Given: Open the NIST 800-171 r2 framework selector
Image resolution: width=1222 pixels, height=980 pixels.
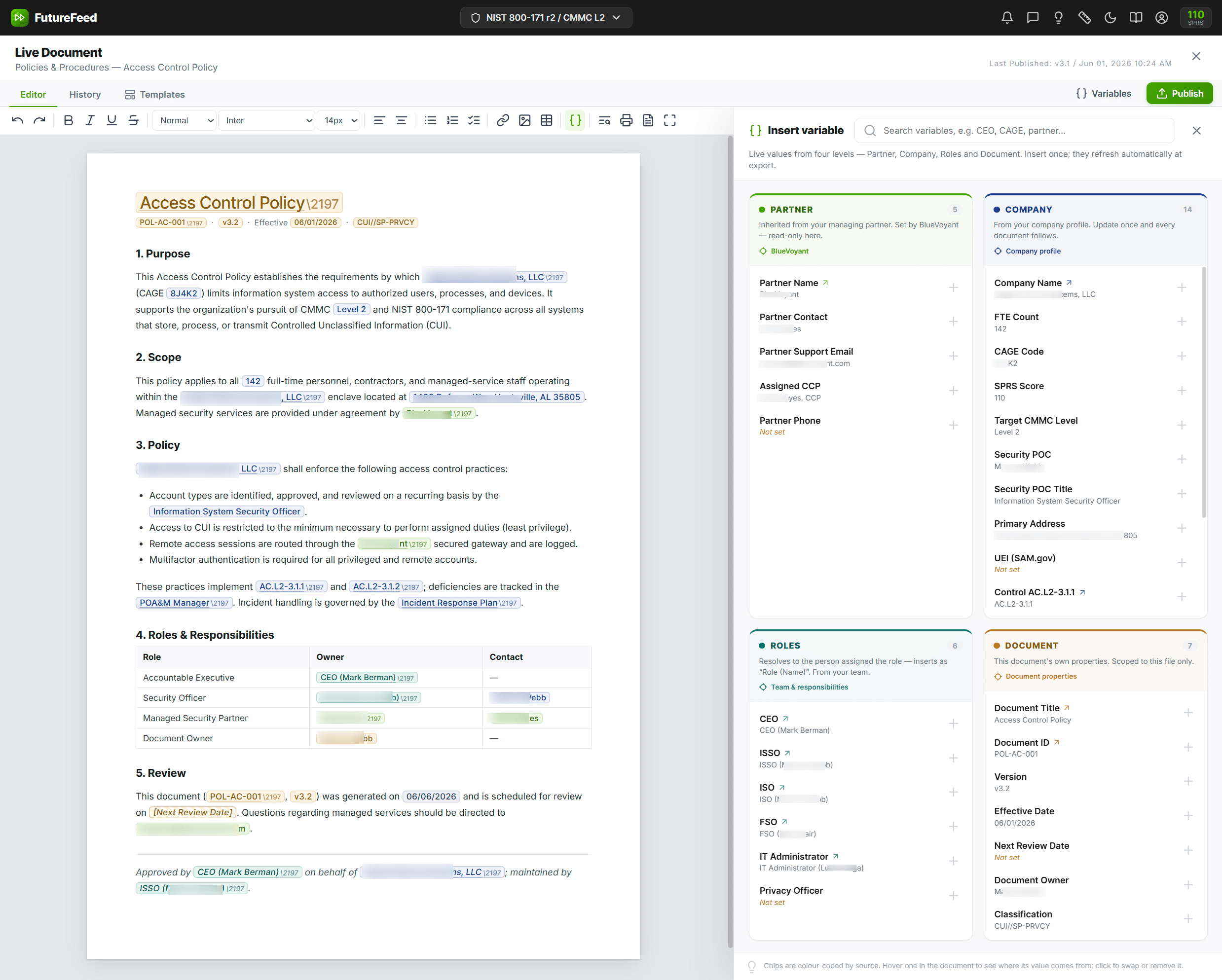Looking at the screenshot, I should (x=546, y=18).
